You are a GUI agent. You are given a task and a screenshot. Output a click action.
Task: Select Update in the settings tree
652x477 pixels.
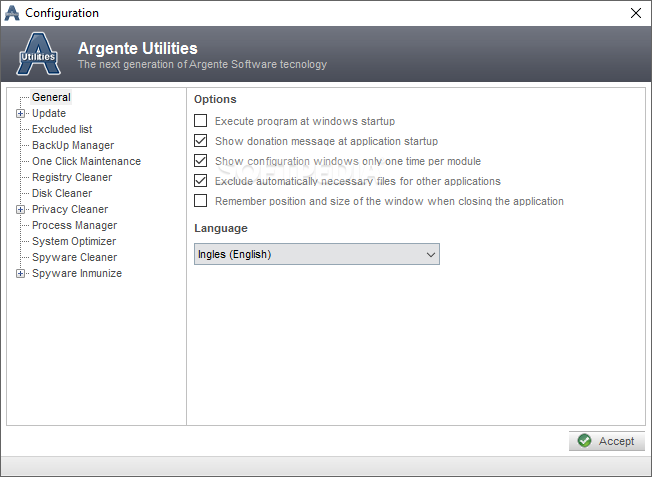pos(49,113)
